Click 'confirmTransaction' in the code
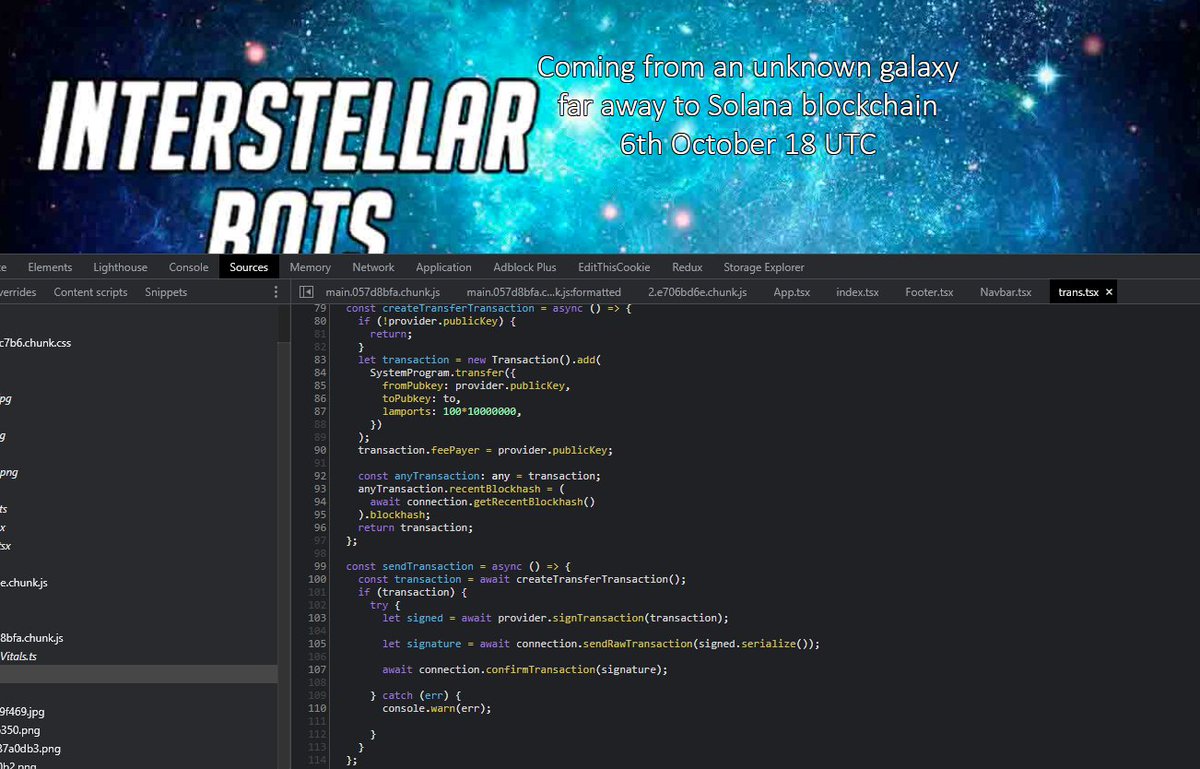Screen dimensions: 1200x769 (x=540, y=669)
